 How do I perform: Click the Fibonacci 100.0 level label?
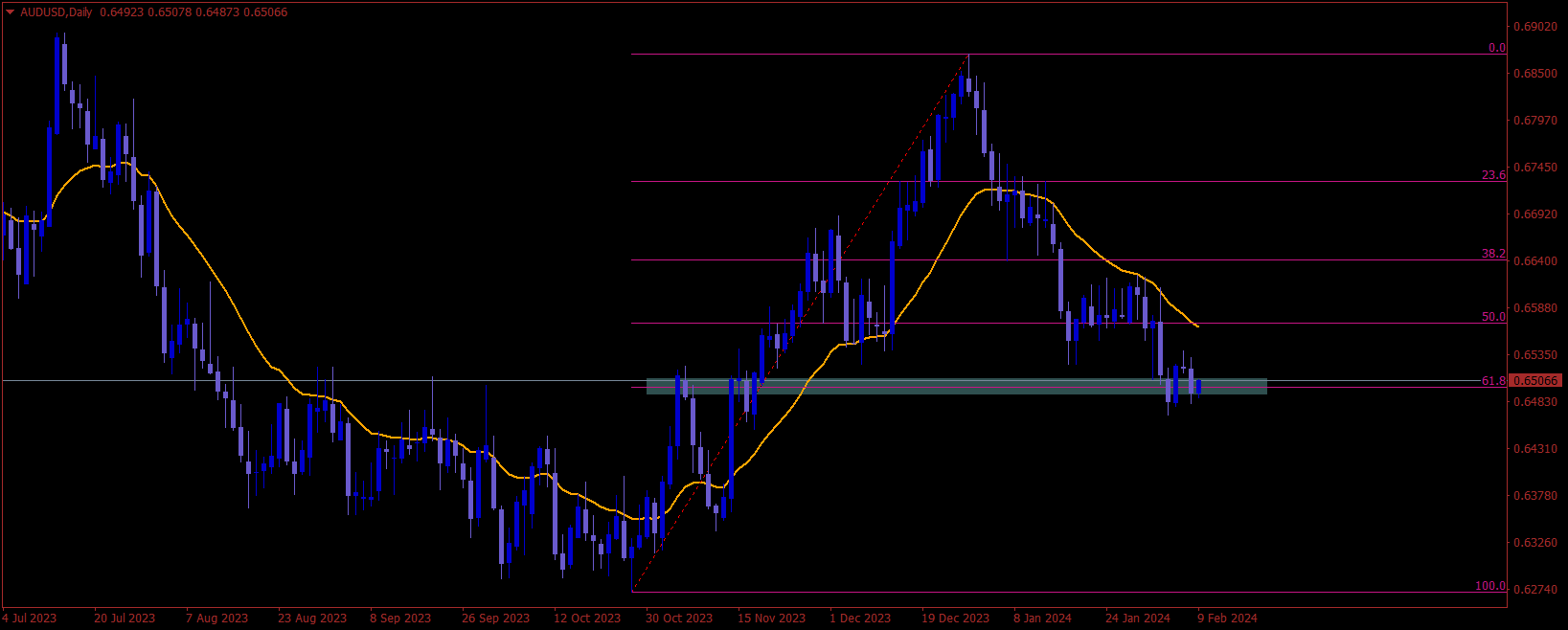[x=1490, y=586]
